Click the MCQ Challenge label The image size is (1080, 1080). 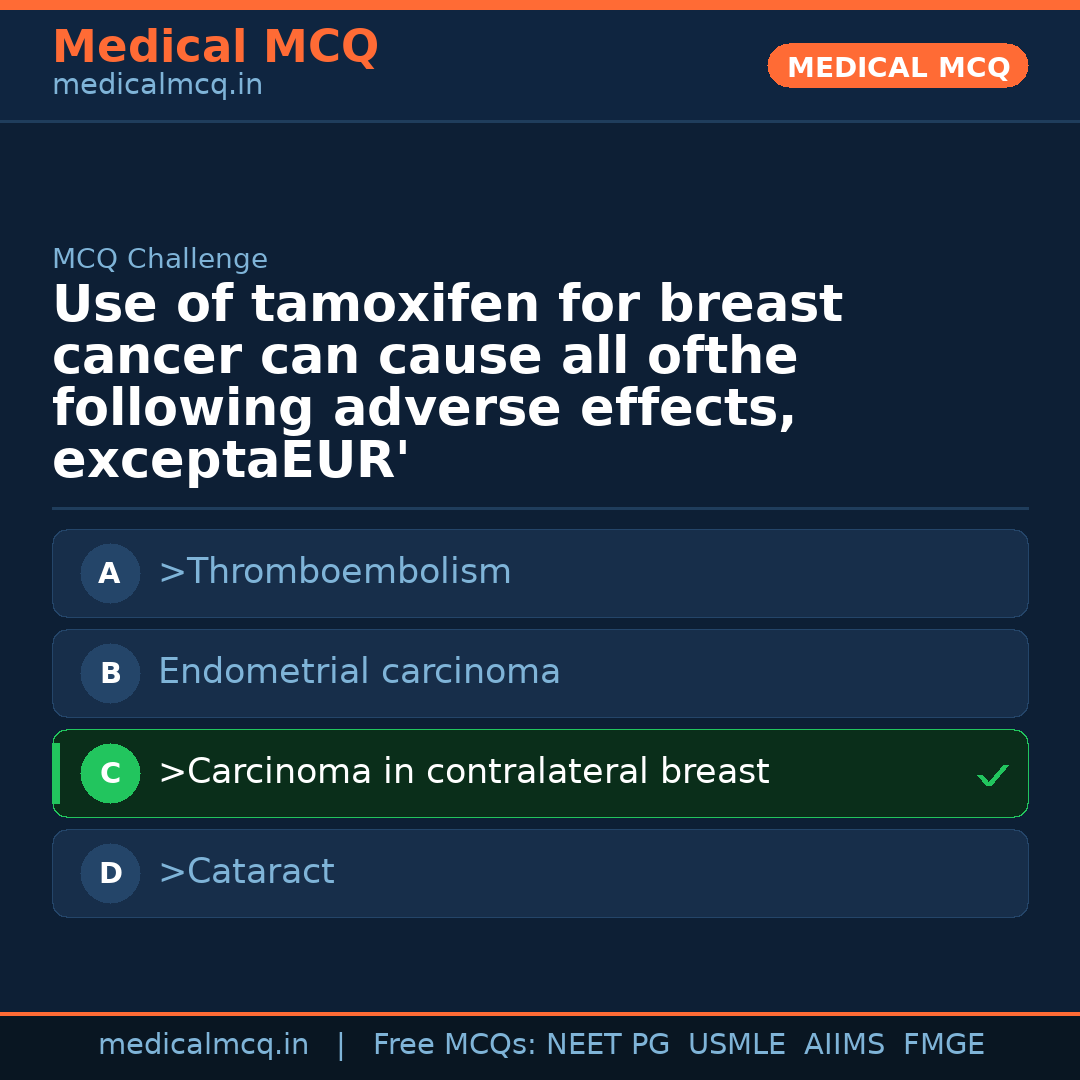pos(160,260)
